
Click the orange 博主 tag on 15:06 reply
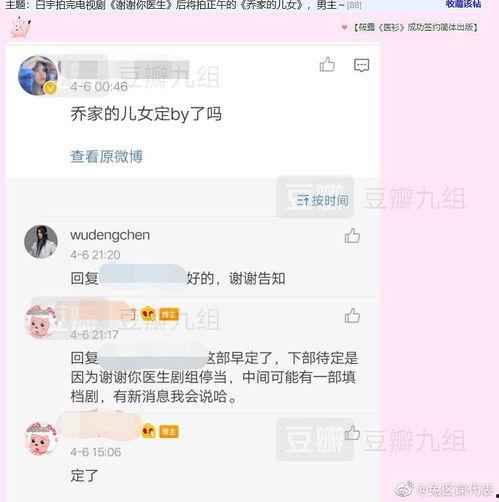(x=169, y=432)
